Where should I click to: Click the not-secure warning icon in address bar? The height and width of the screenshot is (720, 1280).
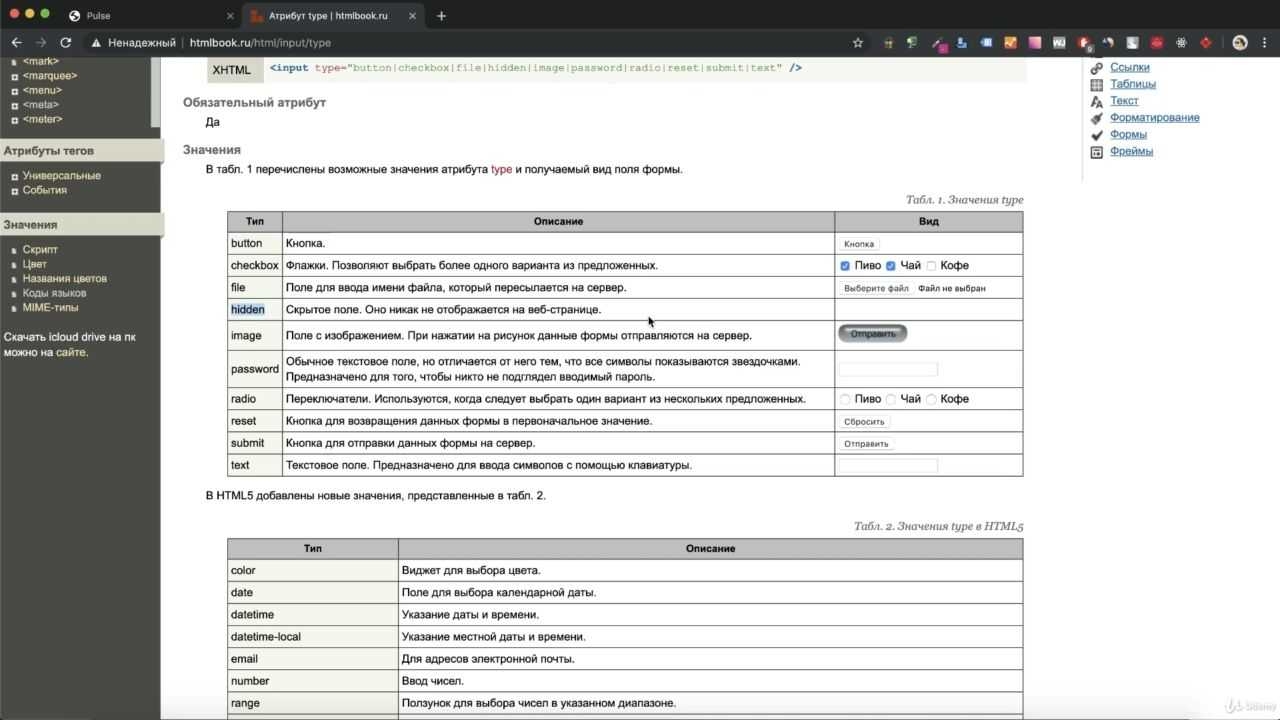[96, 43]
